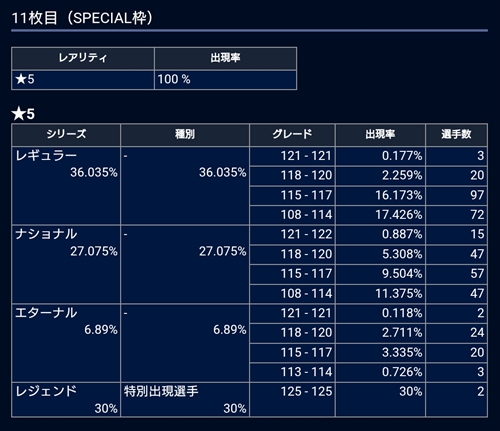The image size is (500, 431).
Task: Click the シリーズ column header
Action: pyautogui.click(x=66, y=134)
